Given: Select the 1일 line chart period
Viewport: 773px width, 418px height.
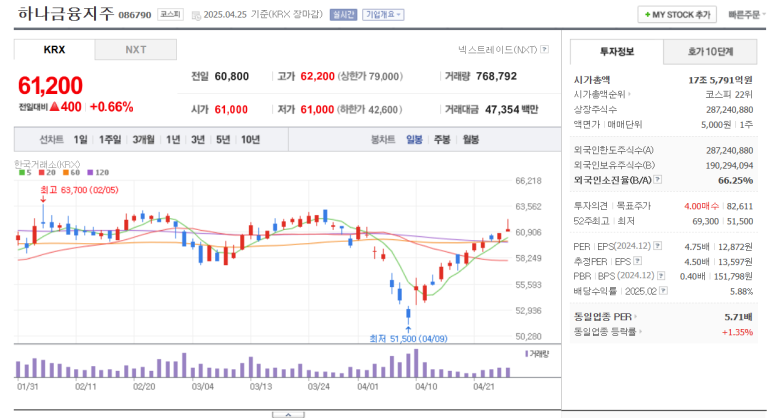Looking at the screenshot, I should pyautogui.click(x=80, y=139).
